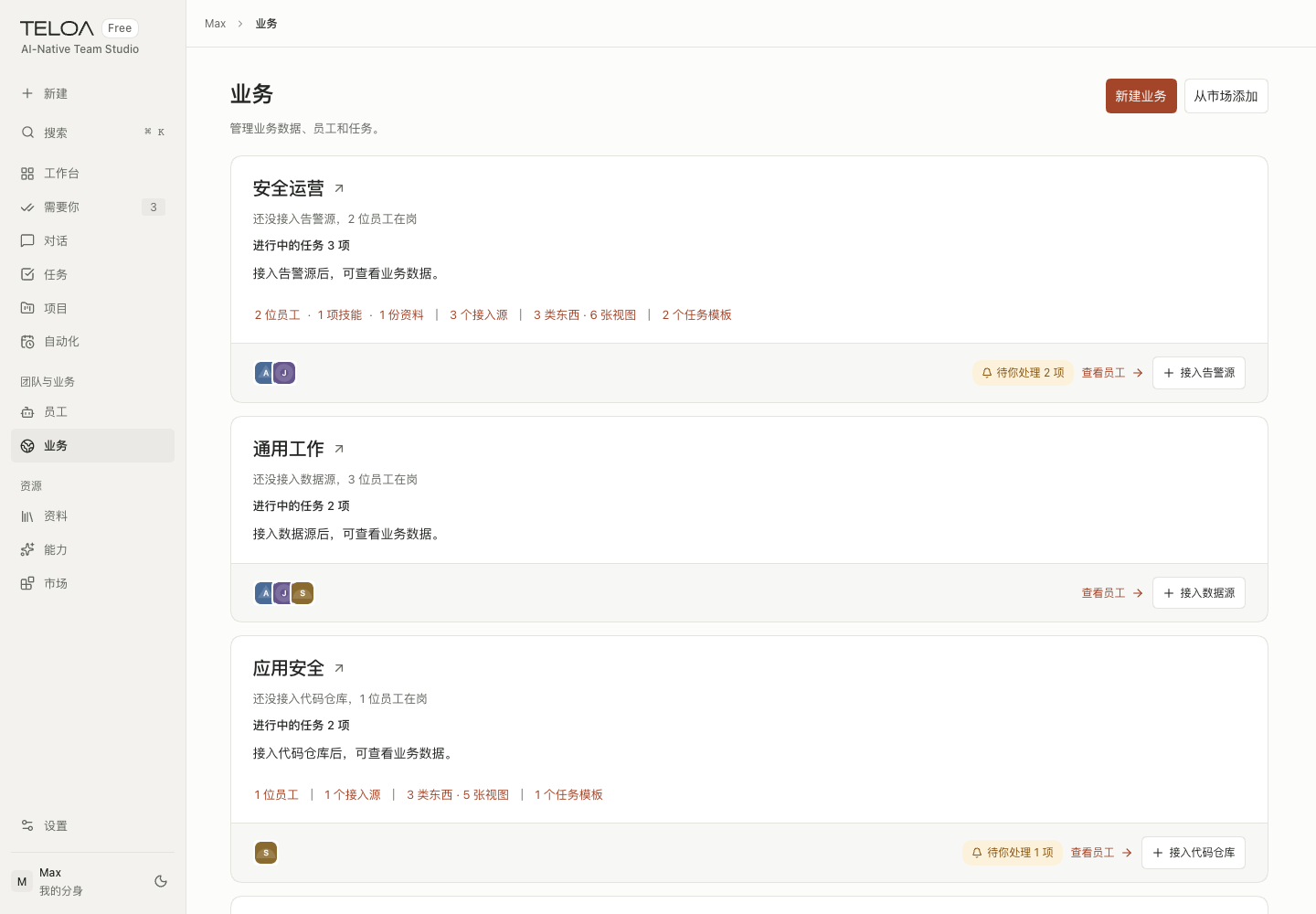Click the 对话 chat bubble icon

[27, 240]
